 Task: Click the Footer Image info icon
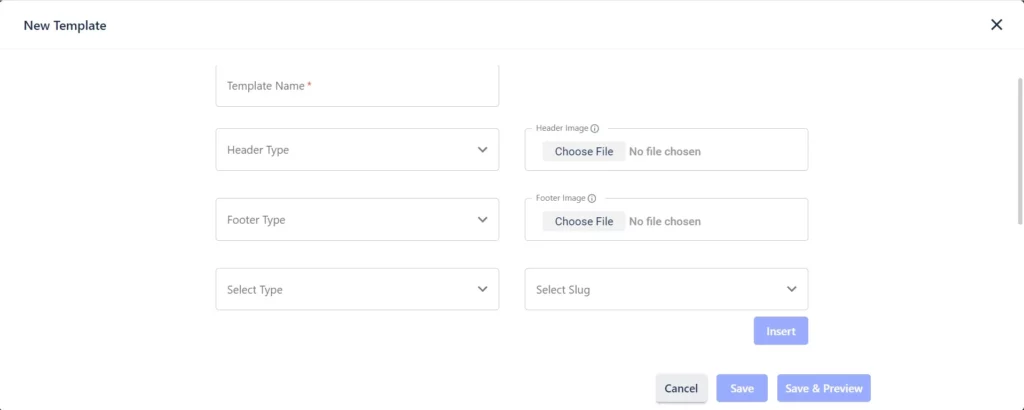pyautogui.click(x=592, y=198)
